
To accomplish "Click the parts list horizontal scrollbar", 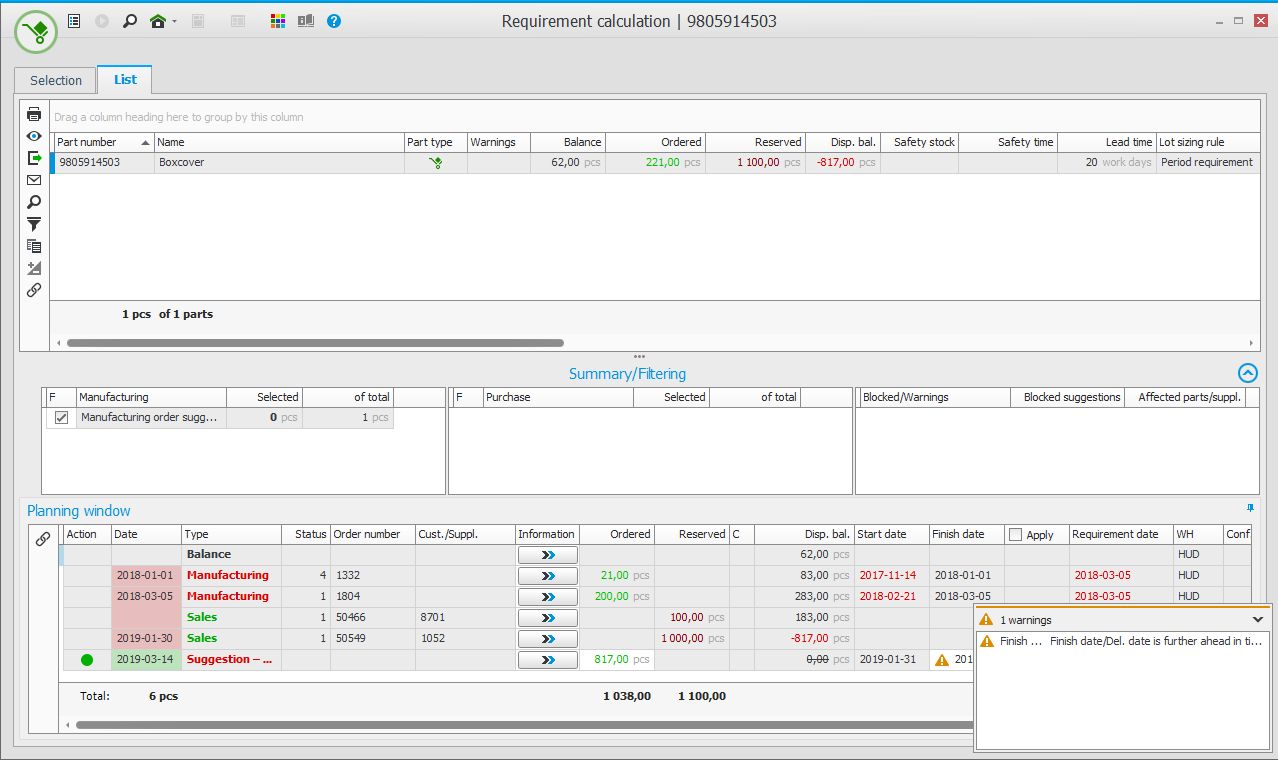I will coord(315,343).
